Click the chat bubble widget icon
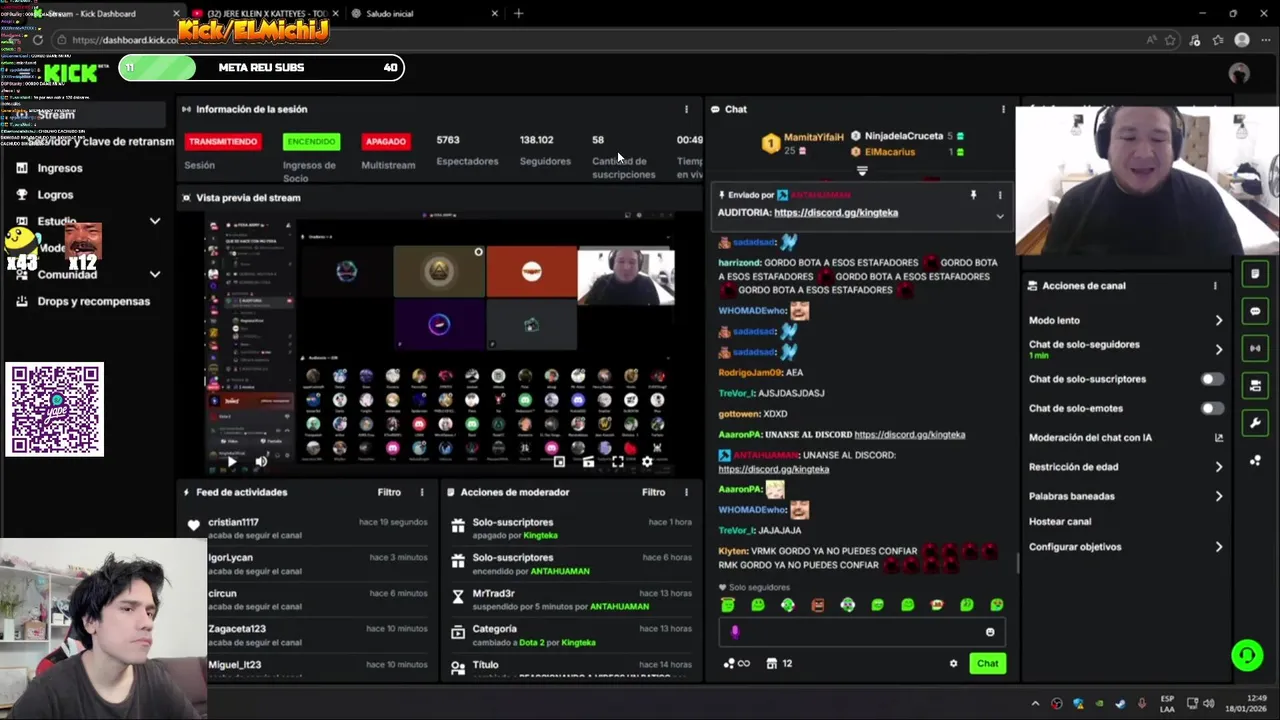Image resolution: width=1280 pixels, height=720 pixels. tap(1255, 311)
